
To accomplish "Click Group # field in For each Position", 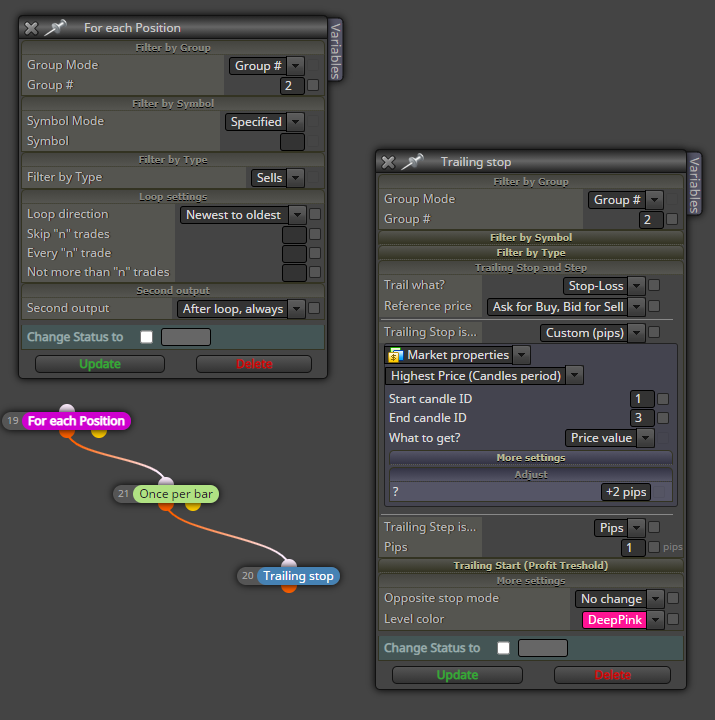I will [x=292, y=86].
